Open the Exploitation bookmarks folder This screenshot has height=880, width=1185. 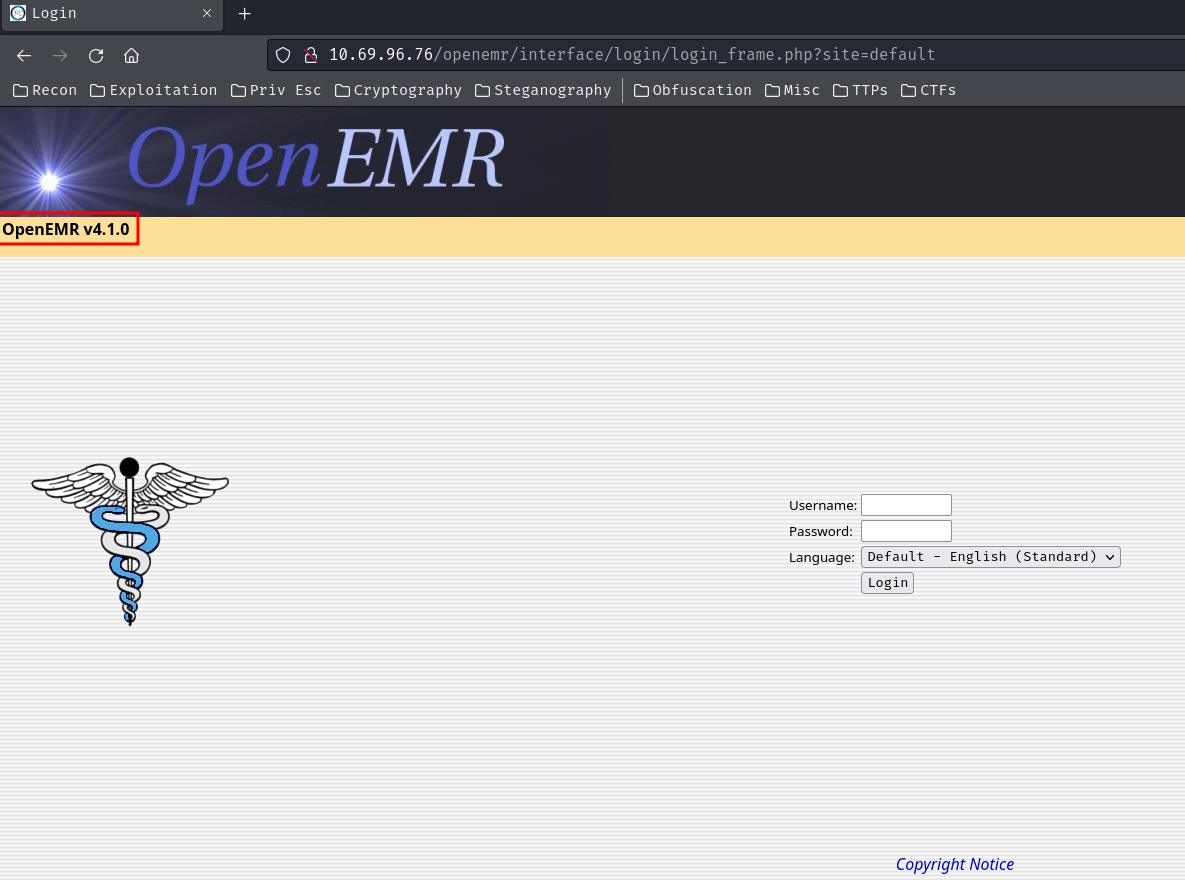tap(153, 90)
